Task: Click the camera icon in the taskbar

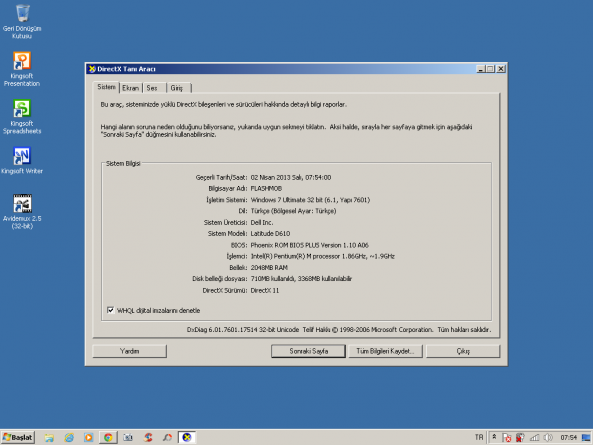Action: tap(128, 437)
